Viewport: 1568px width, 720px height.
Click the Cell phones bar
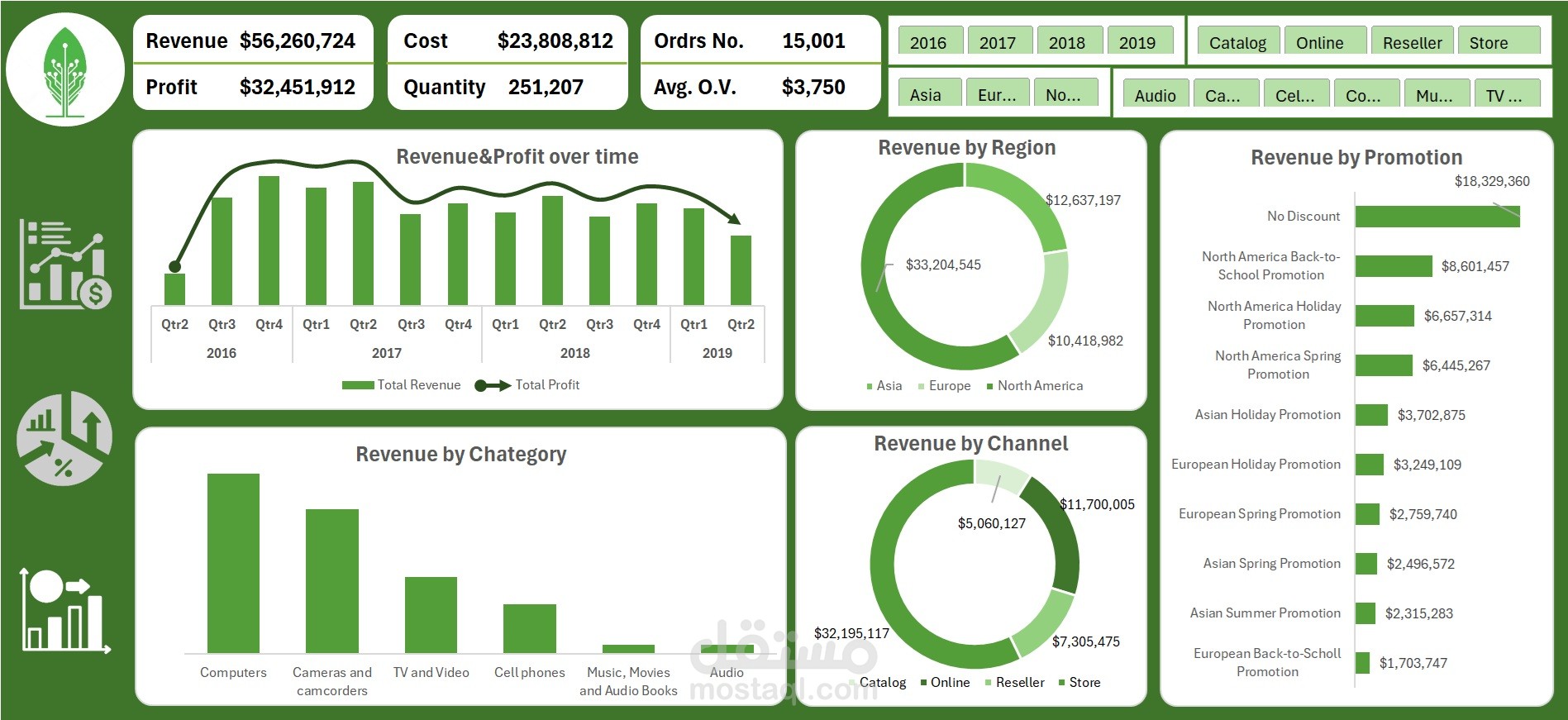coord(530,628)
